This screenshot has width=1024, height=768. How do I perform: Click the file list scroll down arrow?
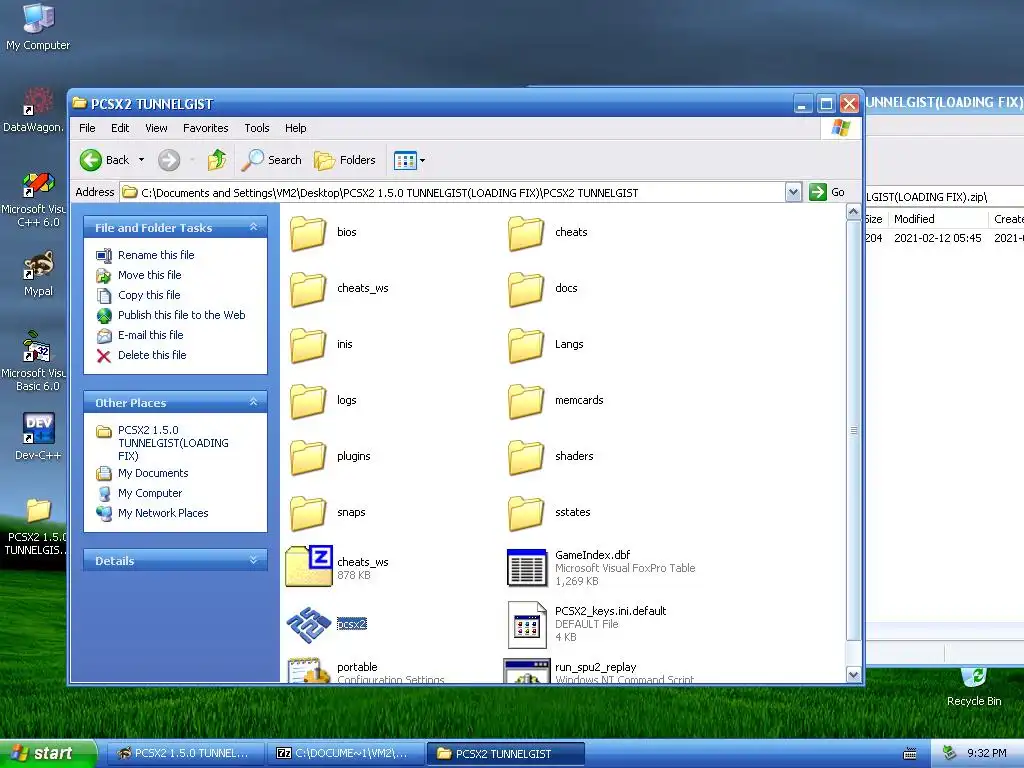(x=854, y=675)
